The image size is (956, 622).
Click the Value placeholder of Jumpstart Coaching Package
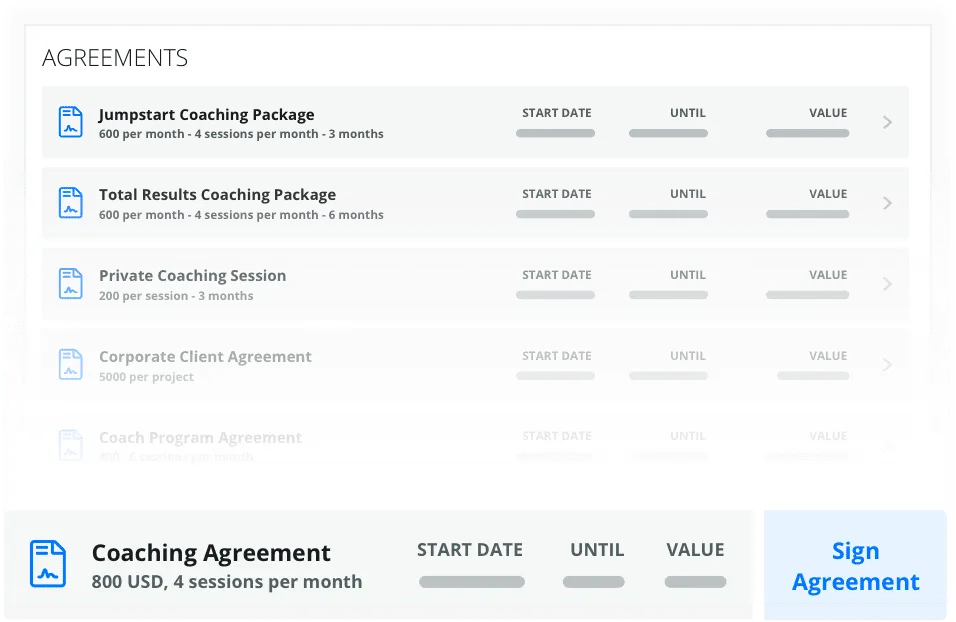click(x=807, y=133)
